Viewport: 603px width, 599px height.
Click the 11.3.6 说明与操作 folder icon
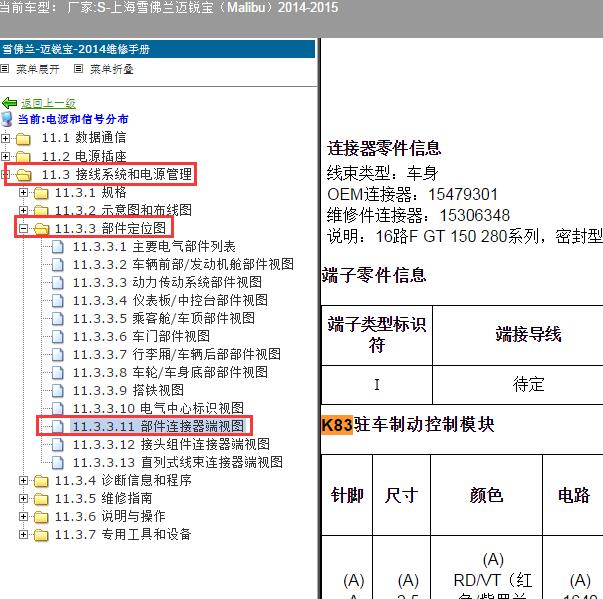41,517
